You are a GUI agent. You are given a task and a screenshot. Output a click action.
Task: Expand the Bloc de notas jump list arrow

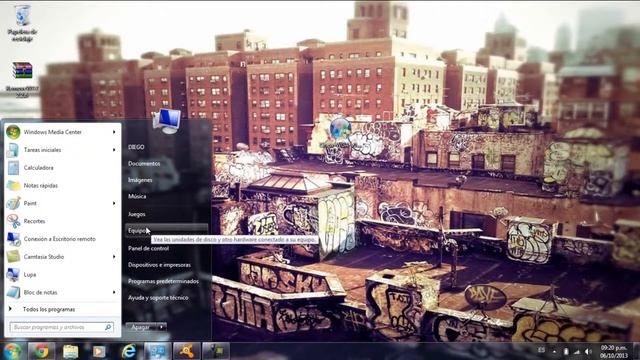pyautogui.click(x=114, y=292)
